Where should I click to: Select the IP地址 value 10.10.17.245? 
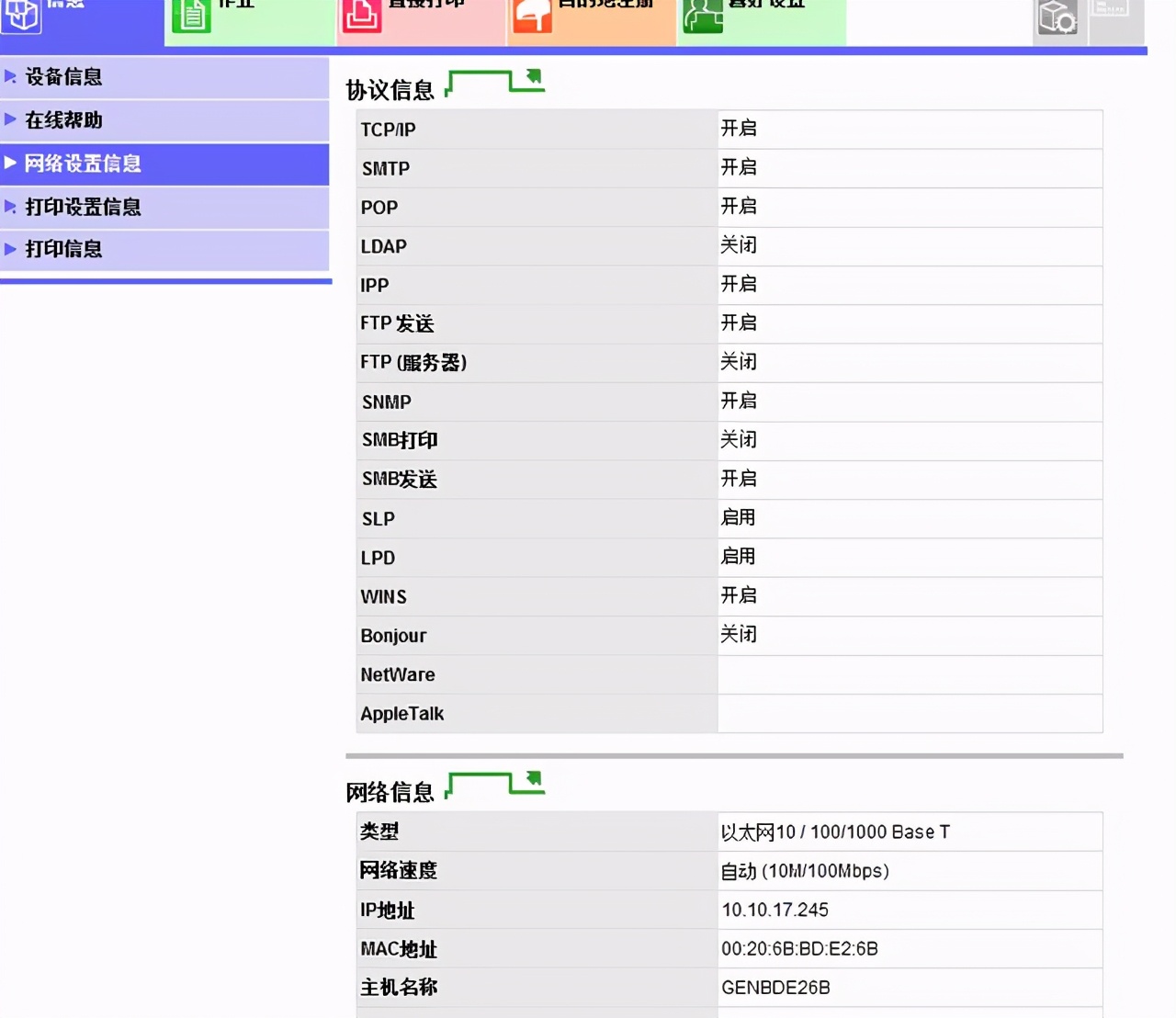click(x=775, y=910)
